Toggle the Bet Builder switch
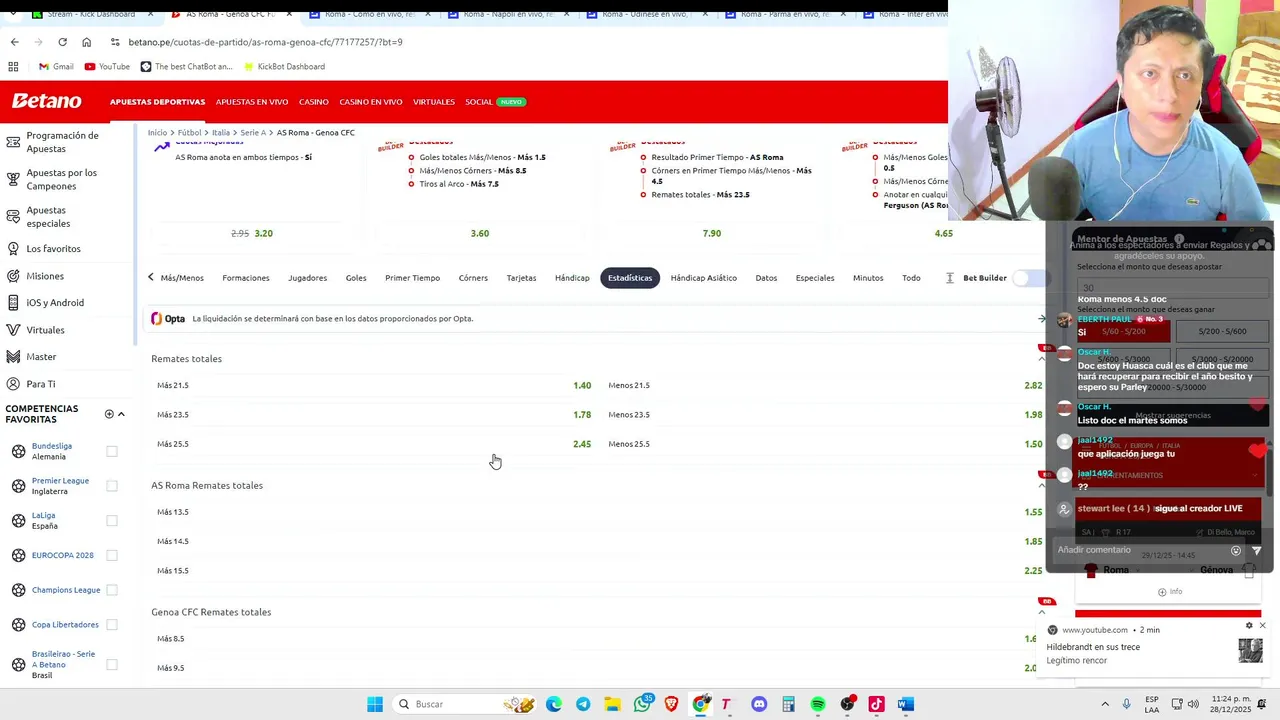 coord(1026,278)
